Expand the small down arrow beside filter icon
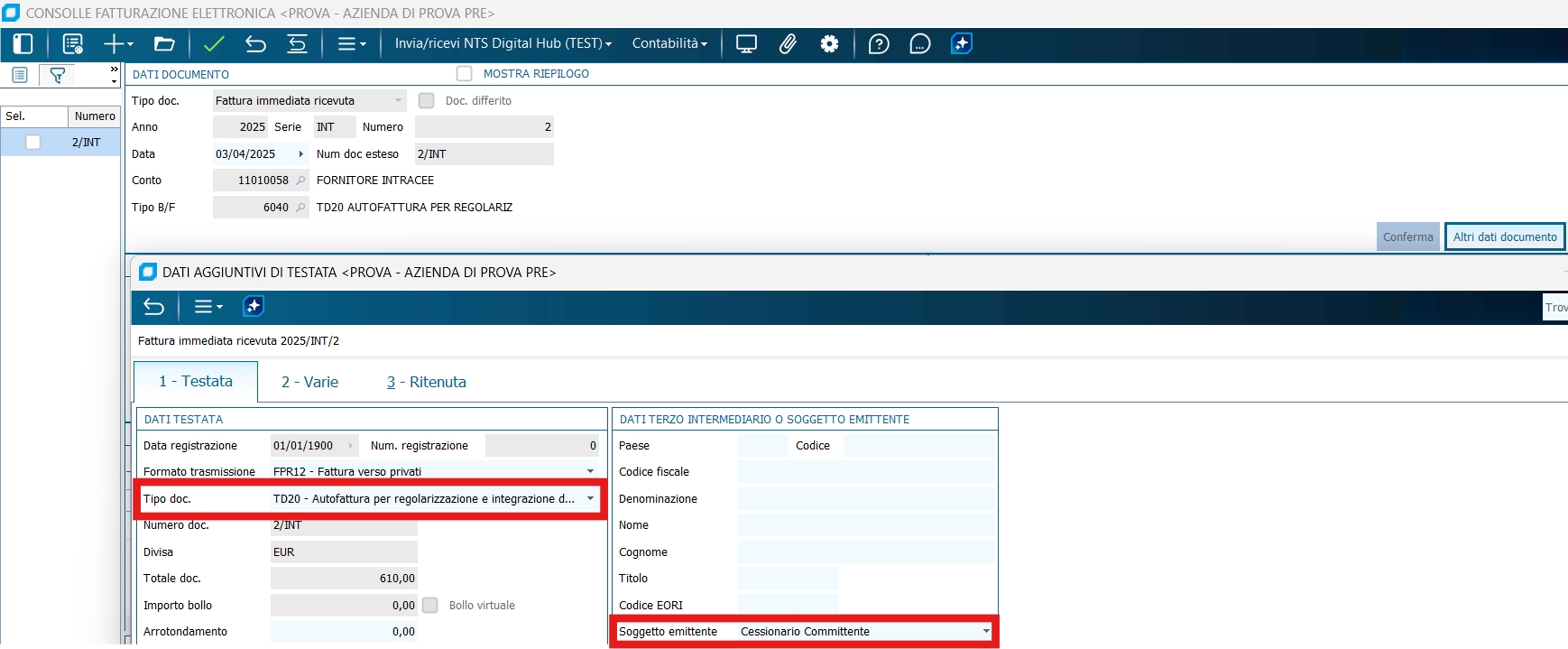This screenshot has width=1568, height=649. tap(114, 81)
